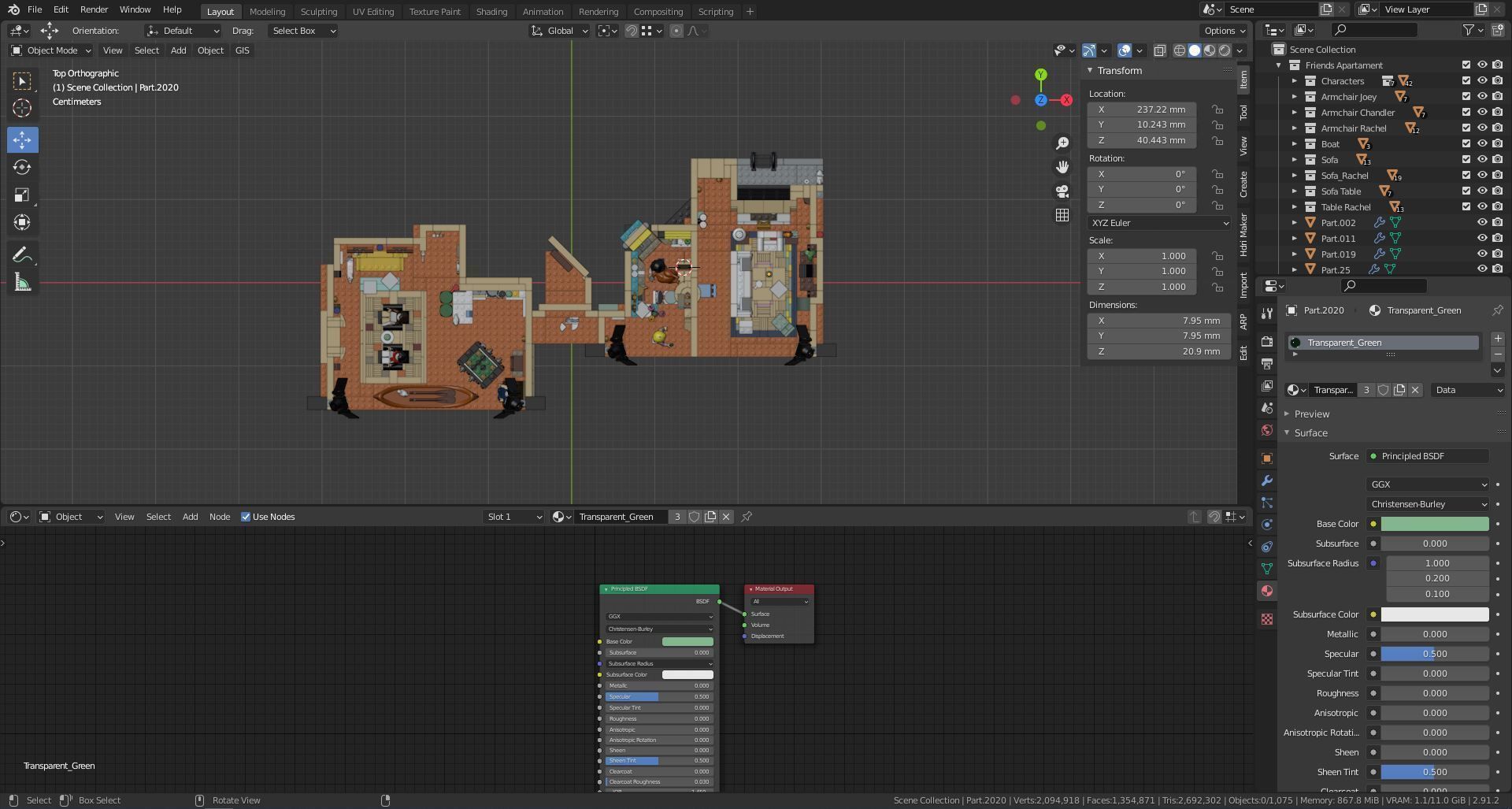Activate the Annotate pencil tool
Image resolution: width=1512 pixels, height=809 pixels.
tap(22, 254)
